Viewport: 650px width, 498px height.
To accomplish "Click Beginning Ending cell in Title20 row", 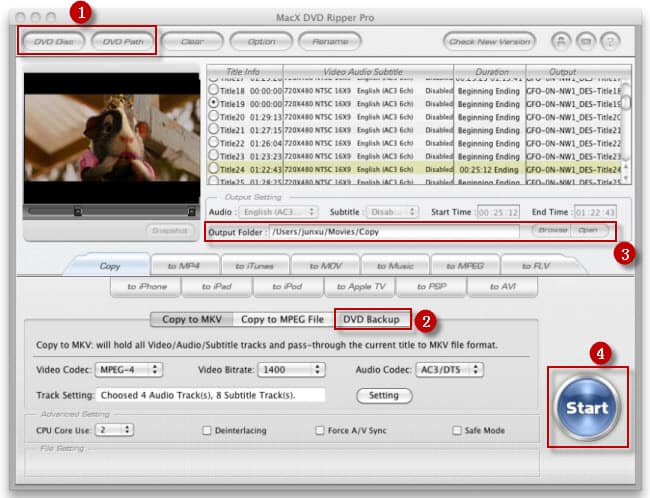I will click(489, 117).
